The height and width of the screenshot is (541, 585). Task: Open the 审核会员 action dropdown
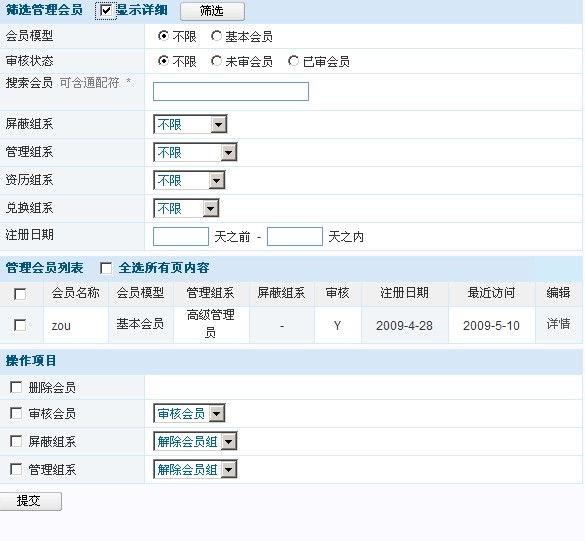tap(189, 413)
